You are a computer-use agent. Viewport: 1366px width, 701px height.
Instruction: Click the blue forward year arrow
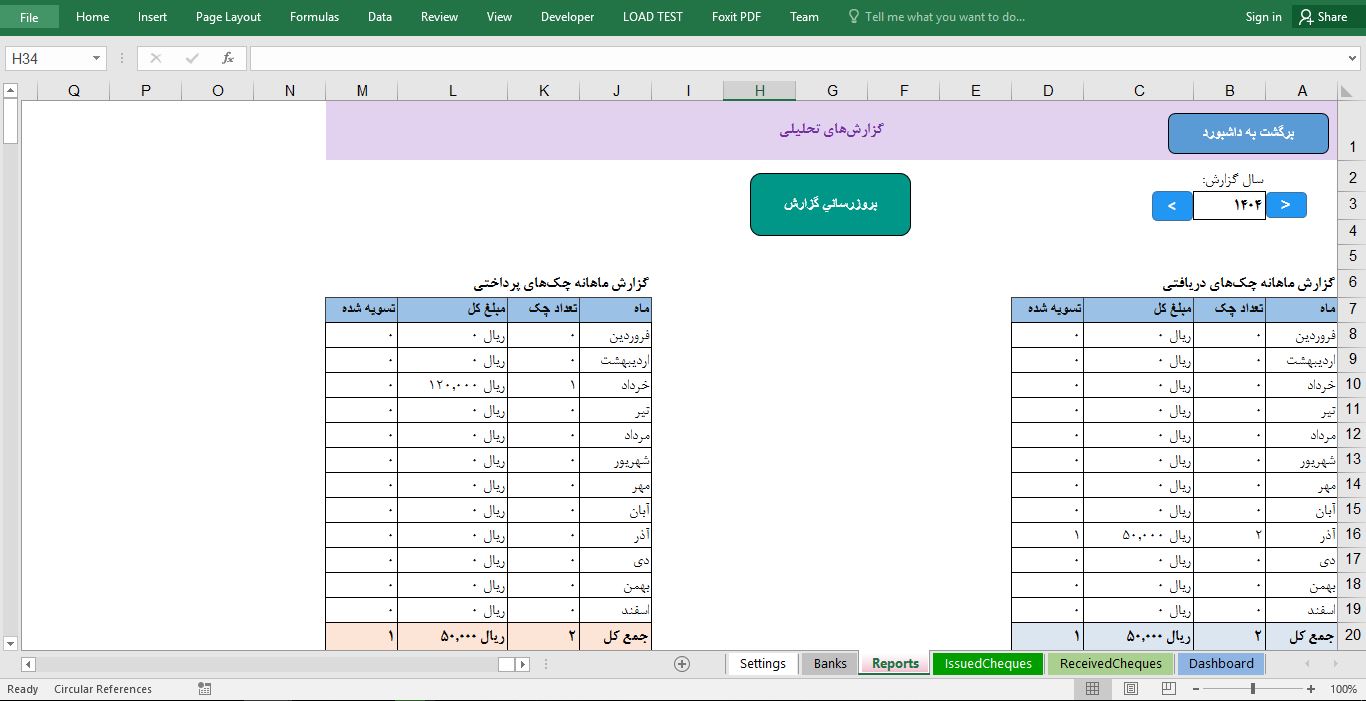click(x=1286, y=205)
